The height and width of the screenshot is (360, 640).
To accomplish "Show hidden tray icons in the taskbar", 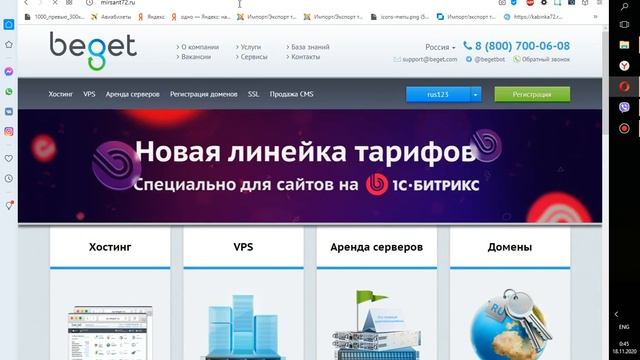I will pos(616,314).
